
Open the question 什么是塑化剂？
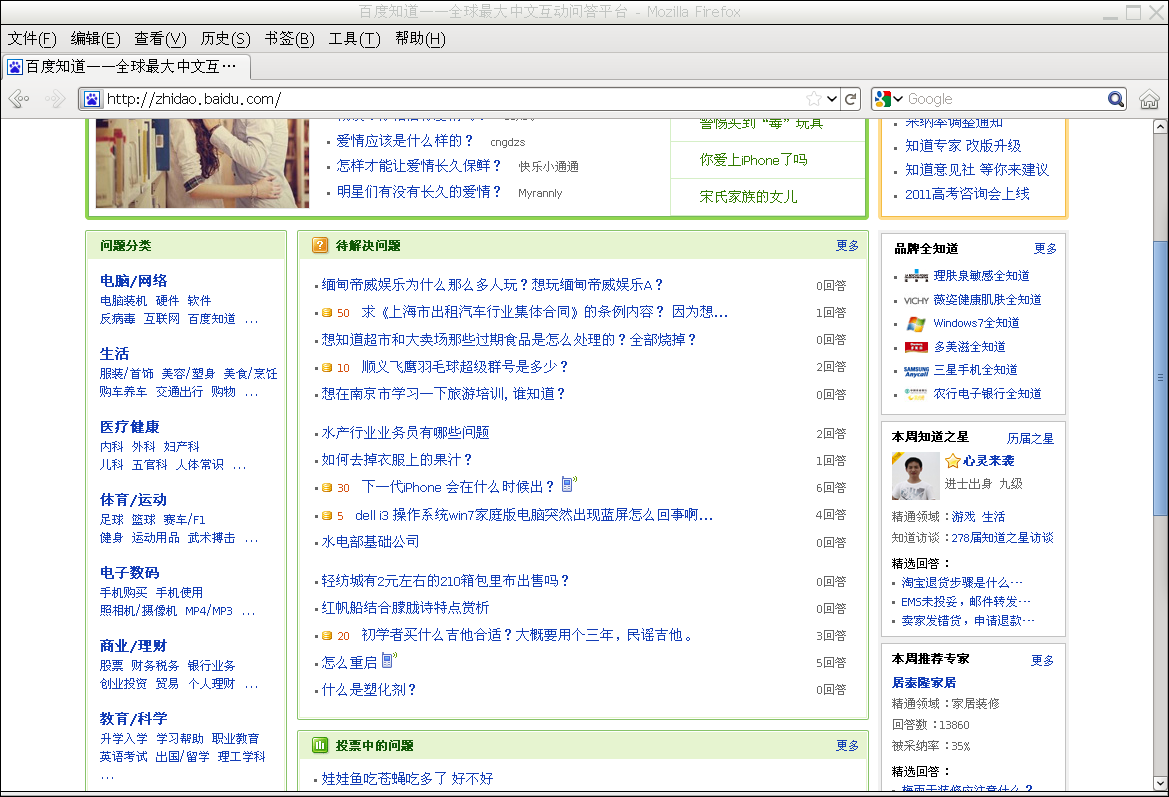point(368,690)
